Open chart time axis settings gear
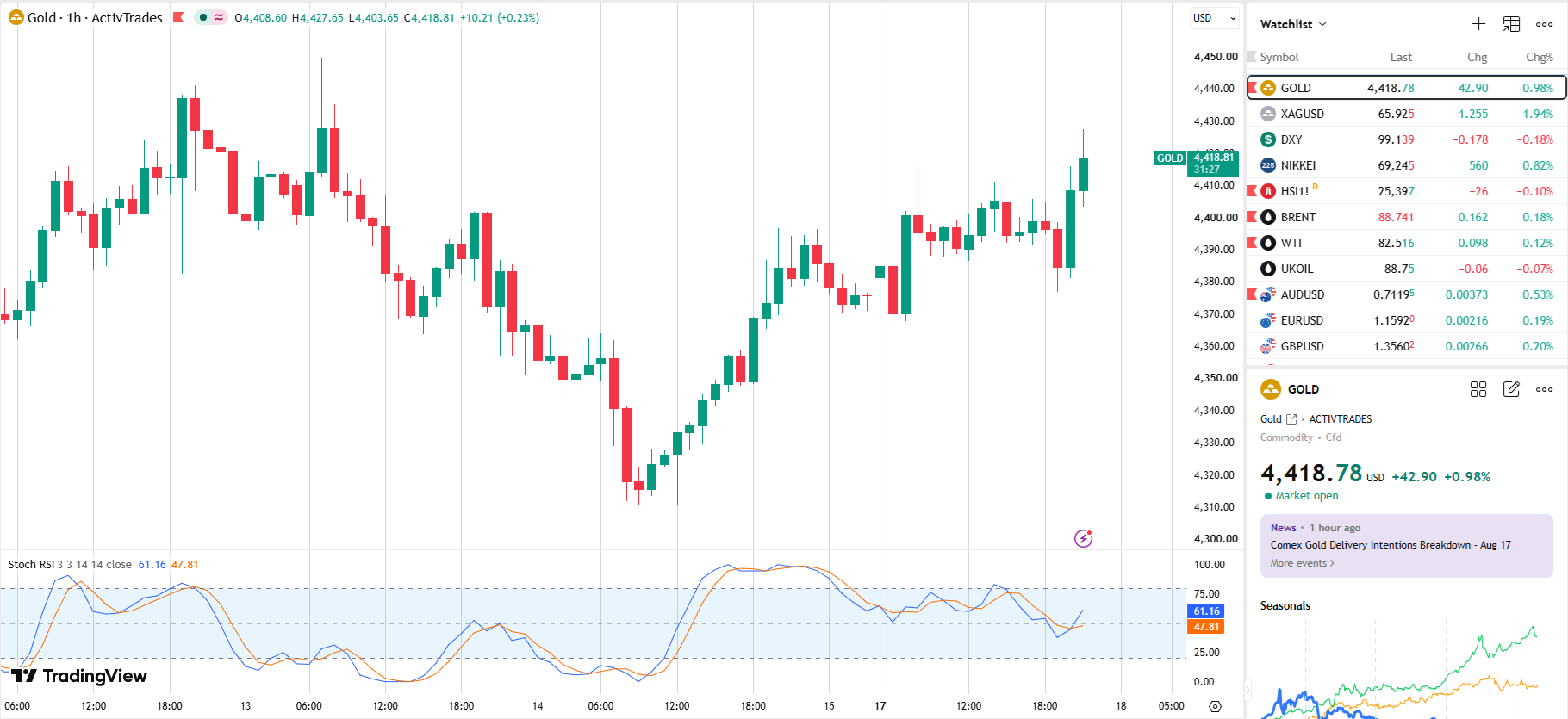1568x719 pixels. [1215, 706]
